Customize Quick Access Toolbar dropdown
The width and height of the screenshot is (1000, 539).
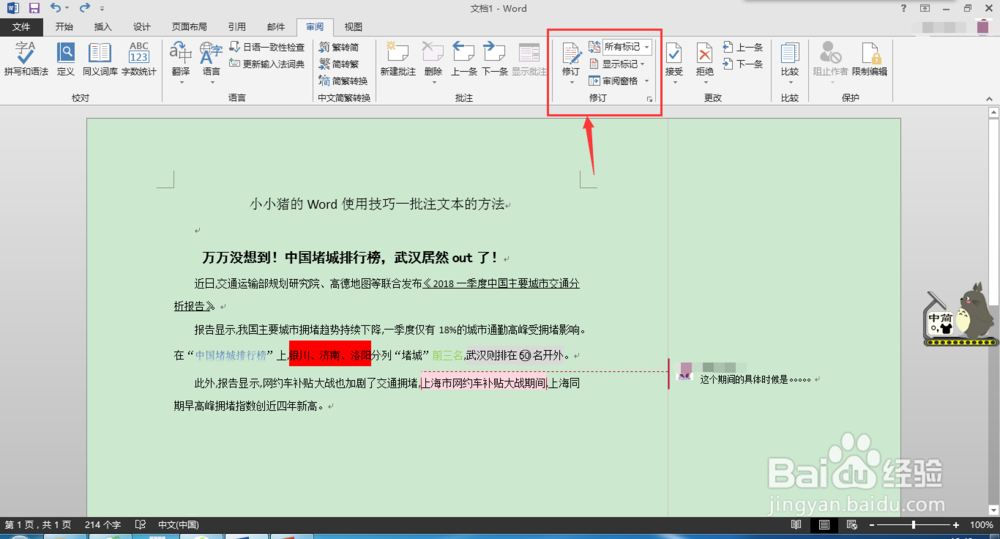[102, 8]
